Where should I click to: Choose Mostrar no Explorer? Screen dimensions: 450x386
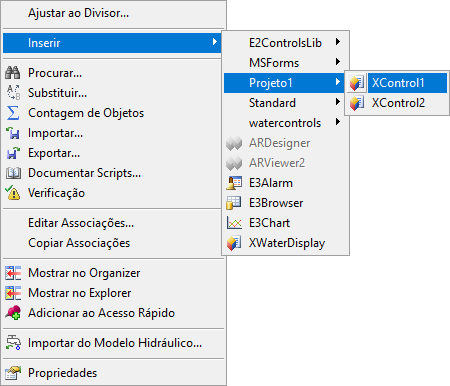point(113,293)
